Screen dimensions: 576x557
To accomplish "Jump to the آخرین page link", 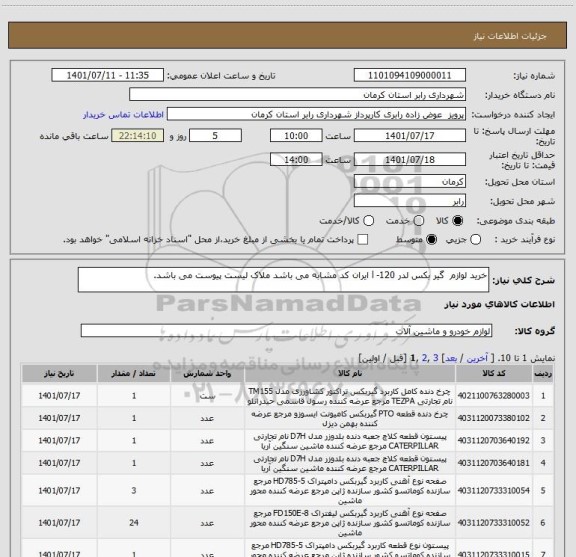I will coord(477,358).
